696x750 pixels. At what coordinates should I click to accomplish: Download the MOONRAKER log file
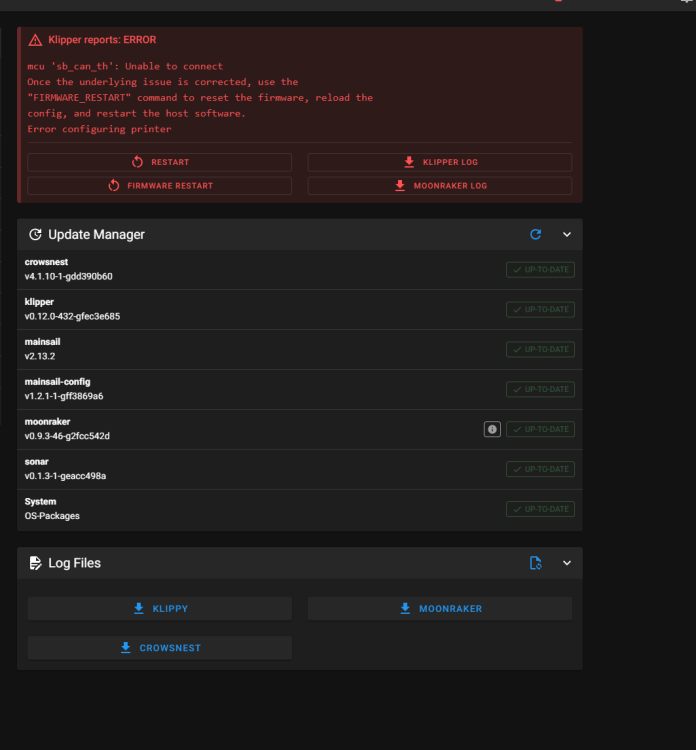(x=440, y=608)
